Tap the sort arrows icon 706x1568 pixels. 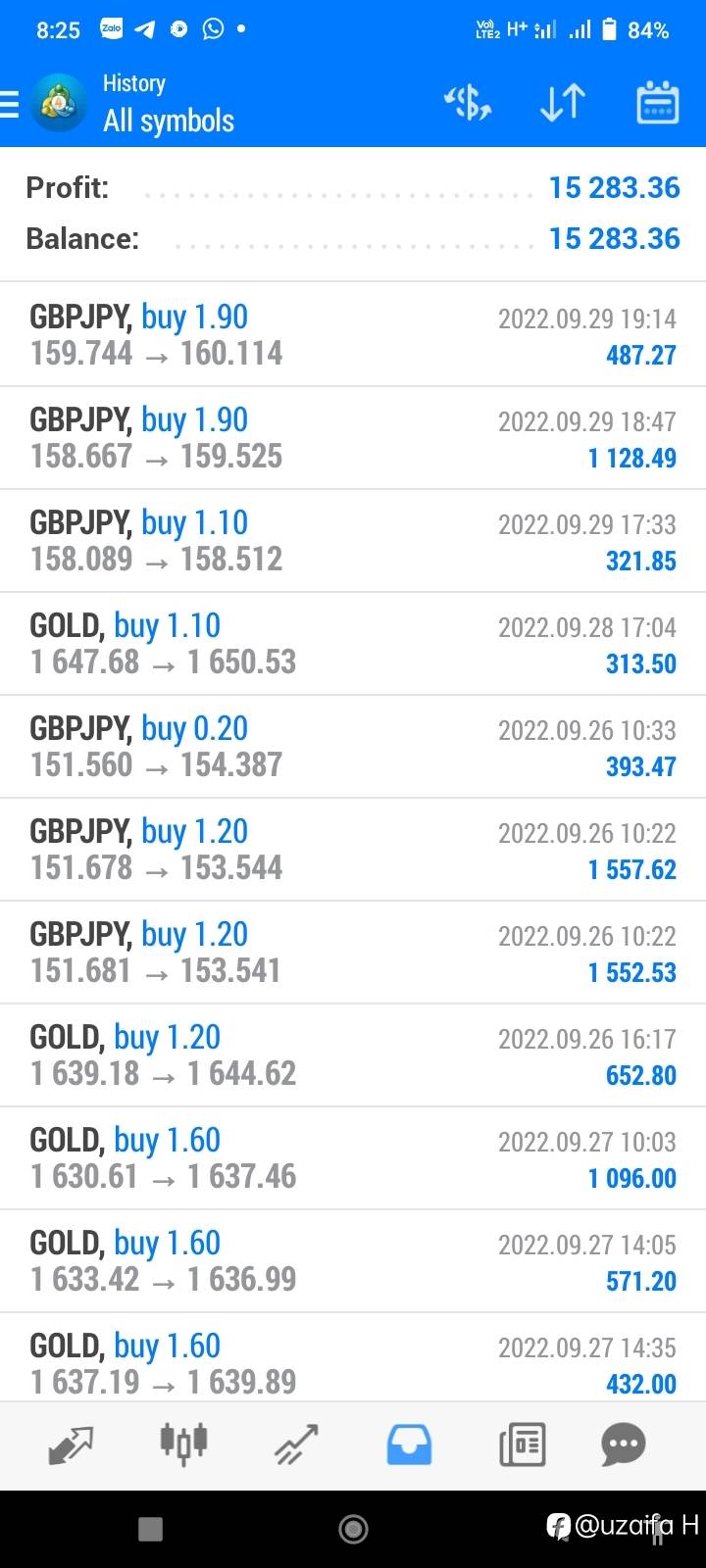point(563,103)
